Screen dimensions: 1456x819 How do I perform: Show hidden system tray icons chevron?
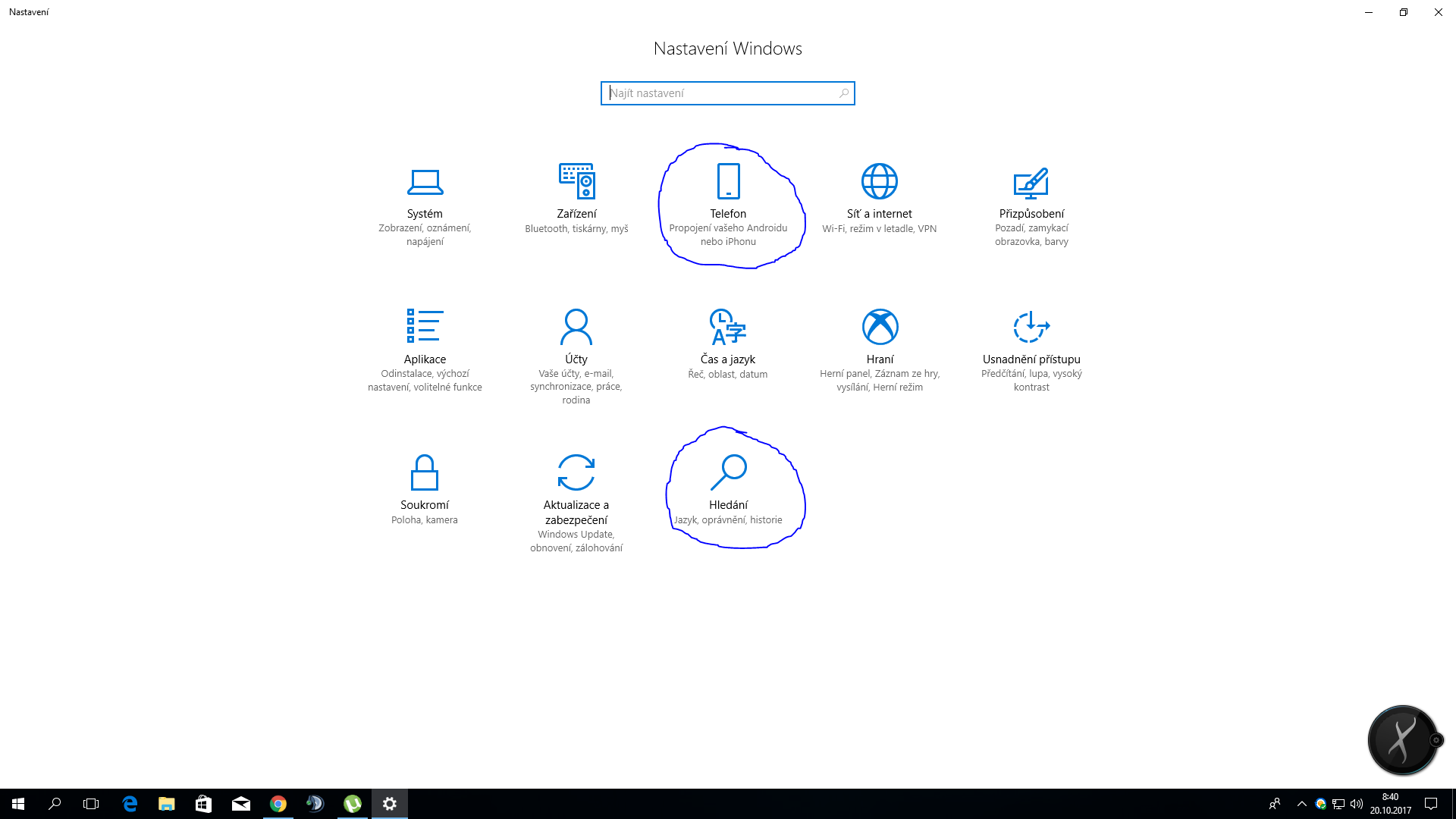point(1301,804)
